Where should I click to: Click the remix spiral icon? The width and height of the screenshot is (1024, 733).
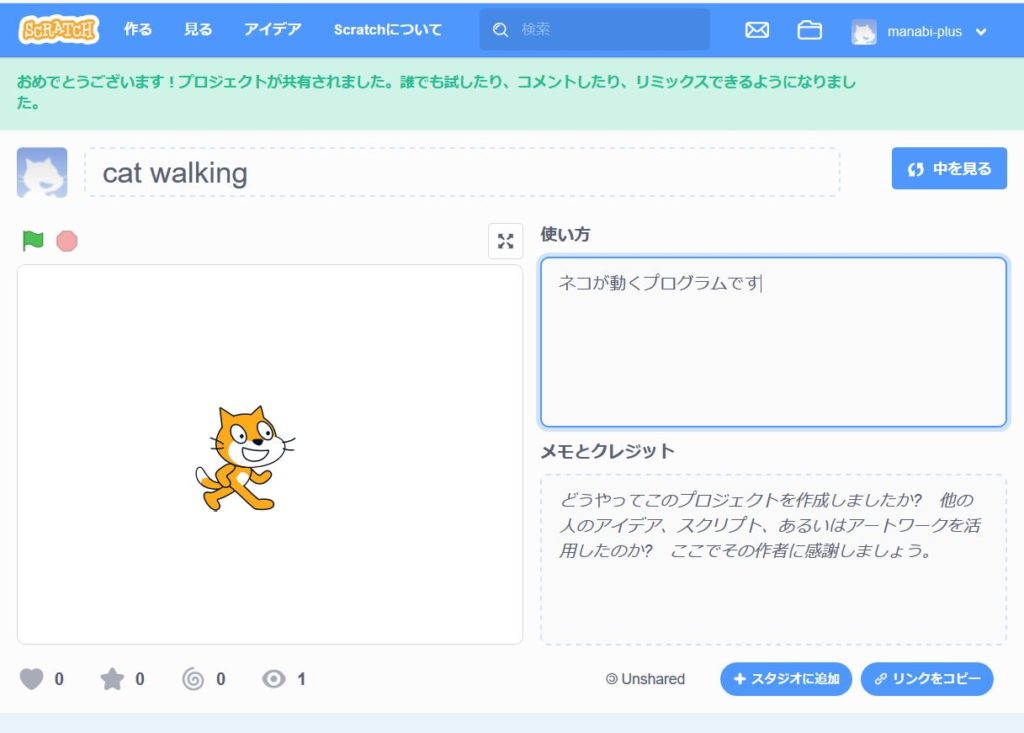[x=193, y=679]
